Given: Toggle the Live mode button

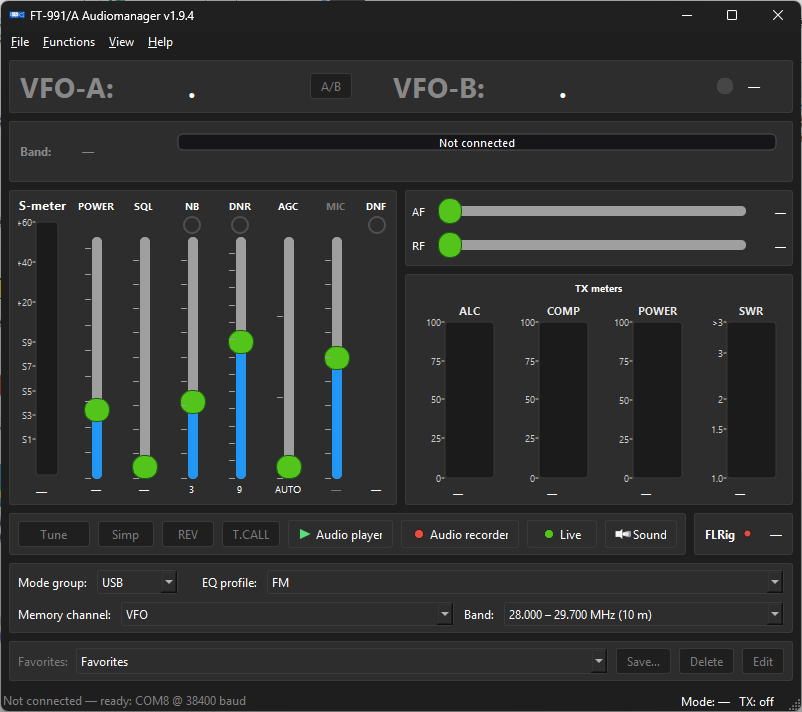Looking at the screenshot, I should click(x=562, y=535).
